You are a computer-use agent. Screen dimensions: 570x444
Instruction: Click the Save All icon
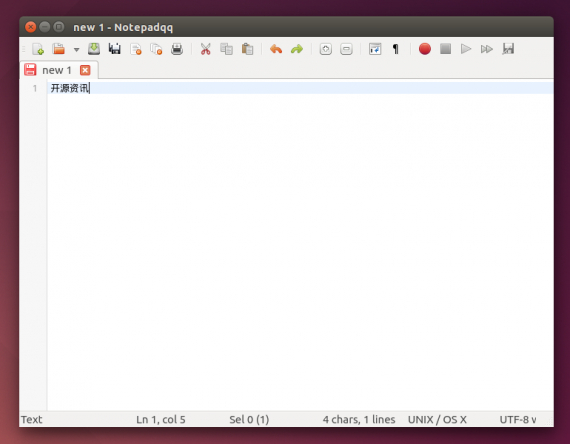pyautogui.click(x=115, y=49)
